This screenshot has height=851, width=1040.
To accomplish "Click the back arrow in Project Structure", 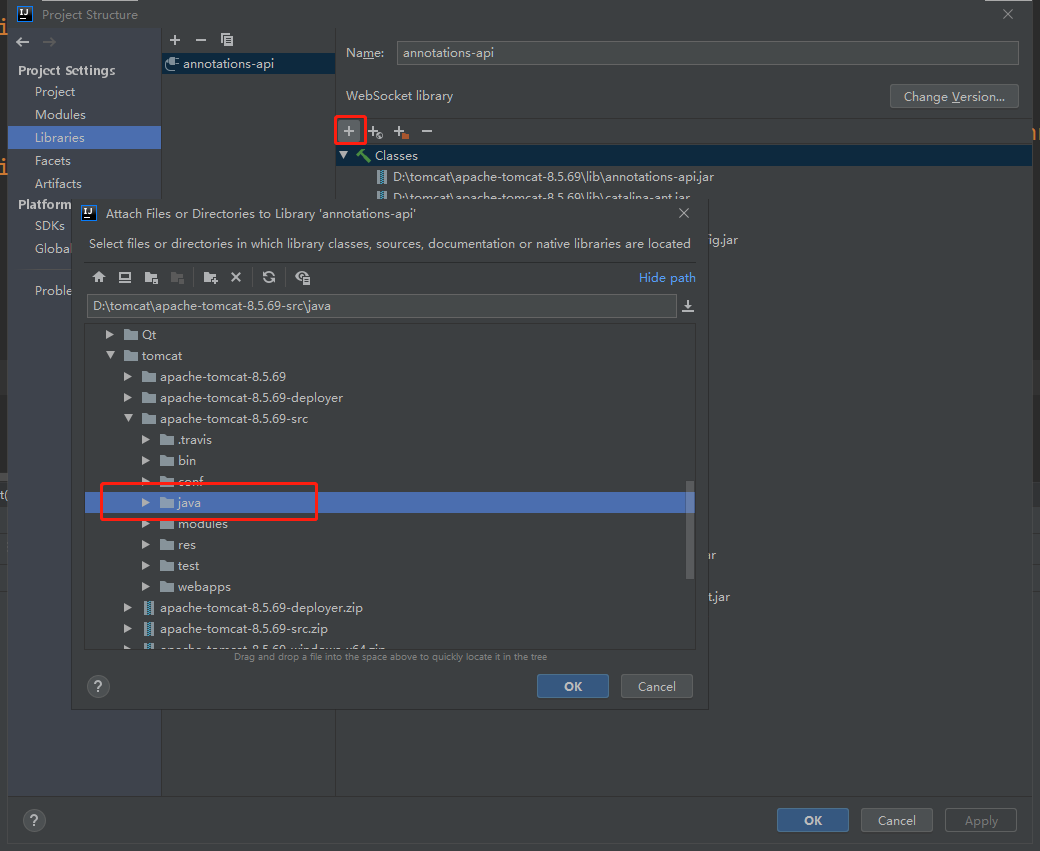I will pyautogui.click(x=23, y=42).
